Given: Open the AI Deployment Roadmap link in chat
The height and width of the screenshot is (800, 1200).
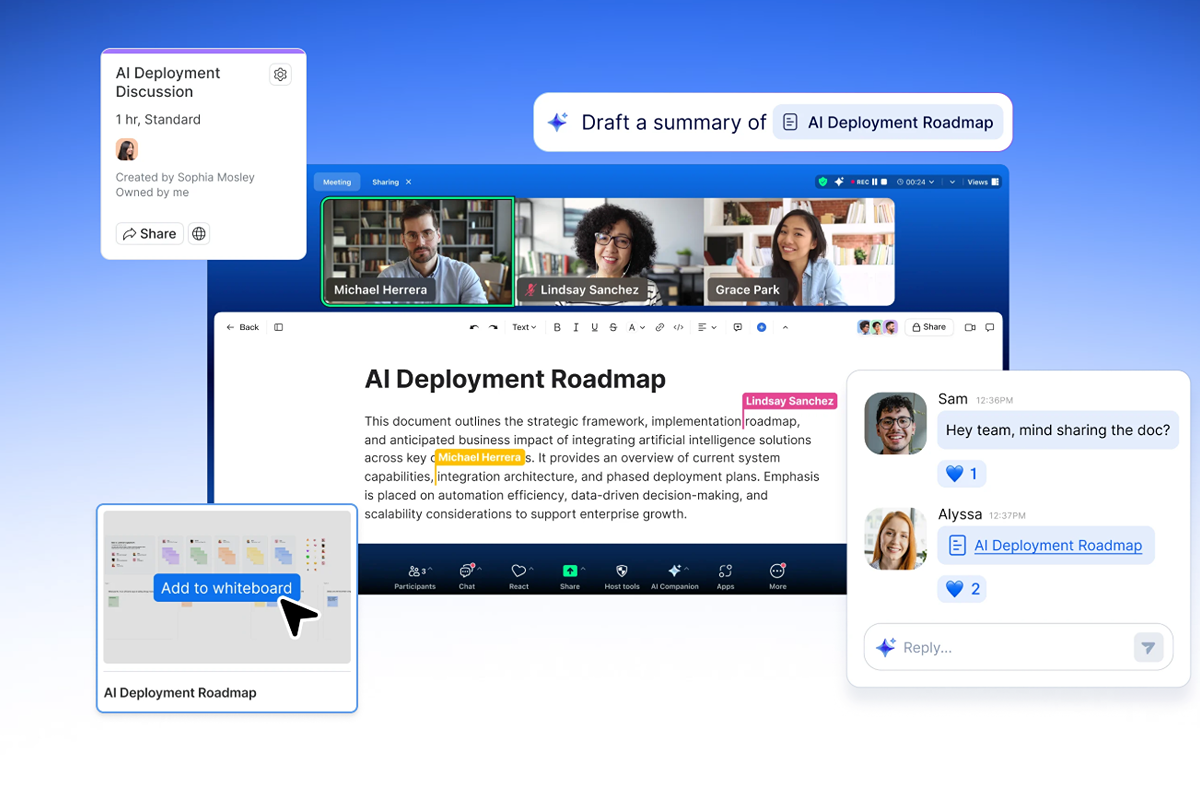Looking at the screenshot, I should [1058, 545].
